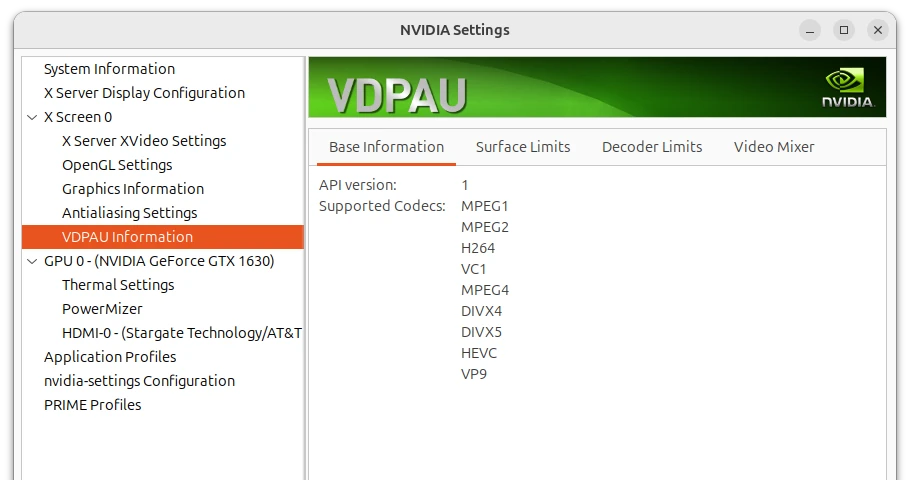Click the H264 codec entry

[x=478, y=248]
